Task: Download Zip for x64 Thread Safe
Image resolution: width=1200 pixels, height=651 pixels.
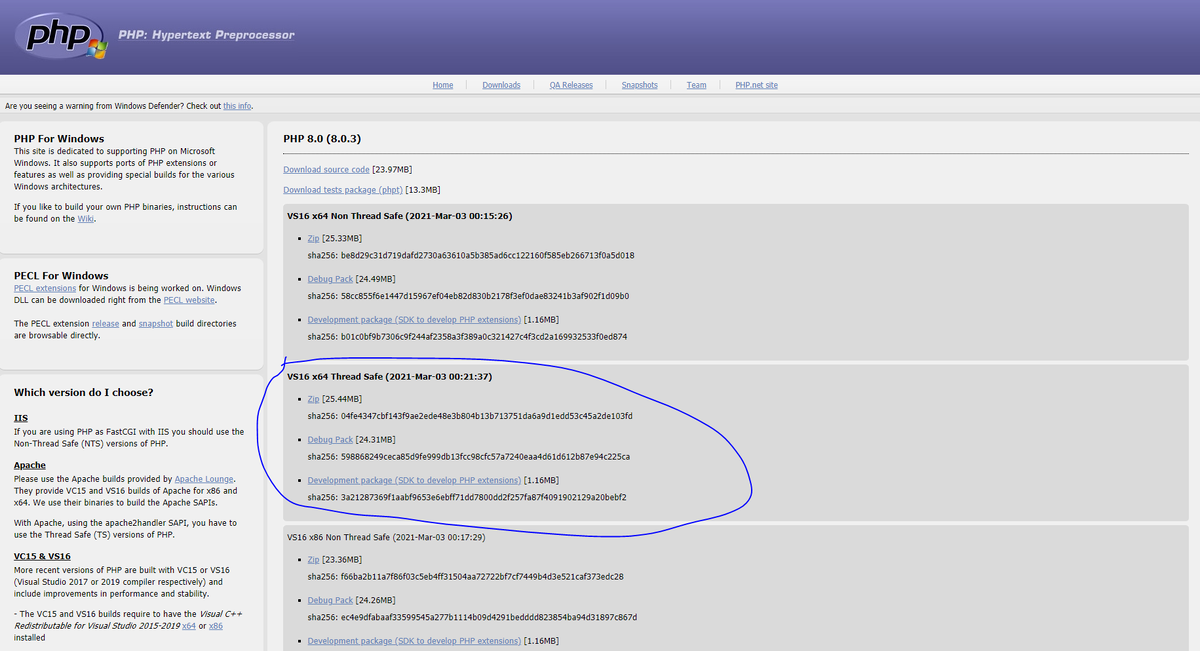Action: click(313, 400)
